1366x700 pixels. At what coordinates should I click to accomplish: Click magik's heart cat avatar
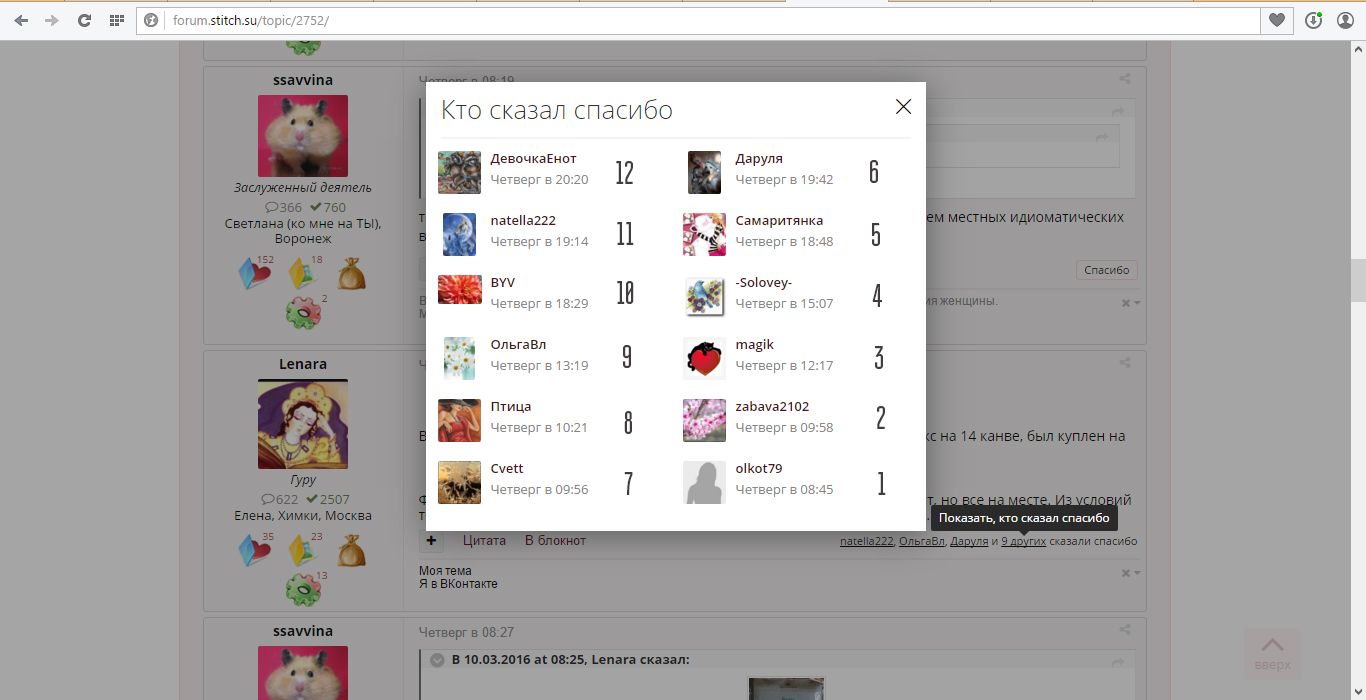coord(704,358)
